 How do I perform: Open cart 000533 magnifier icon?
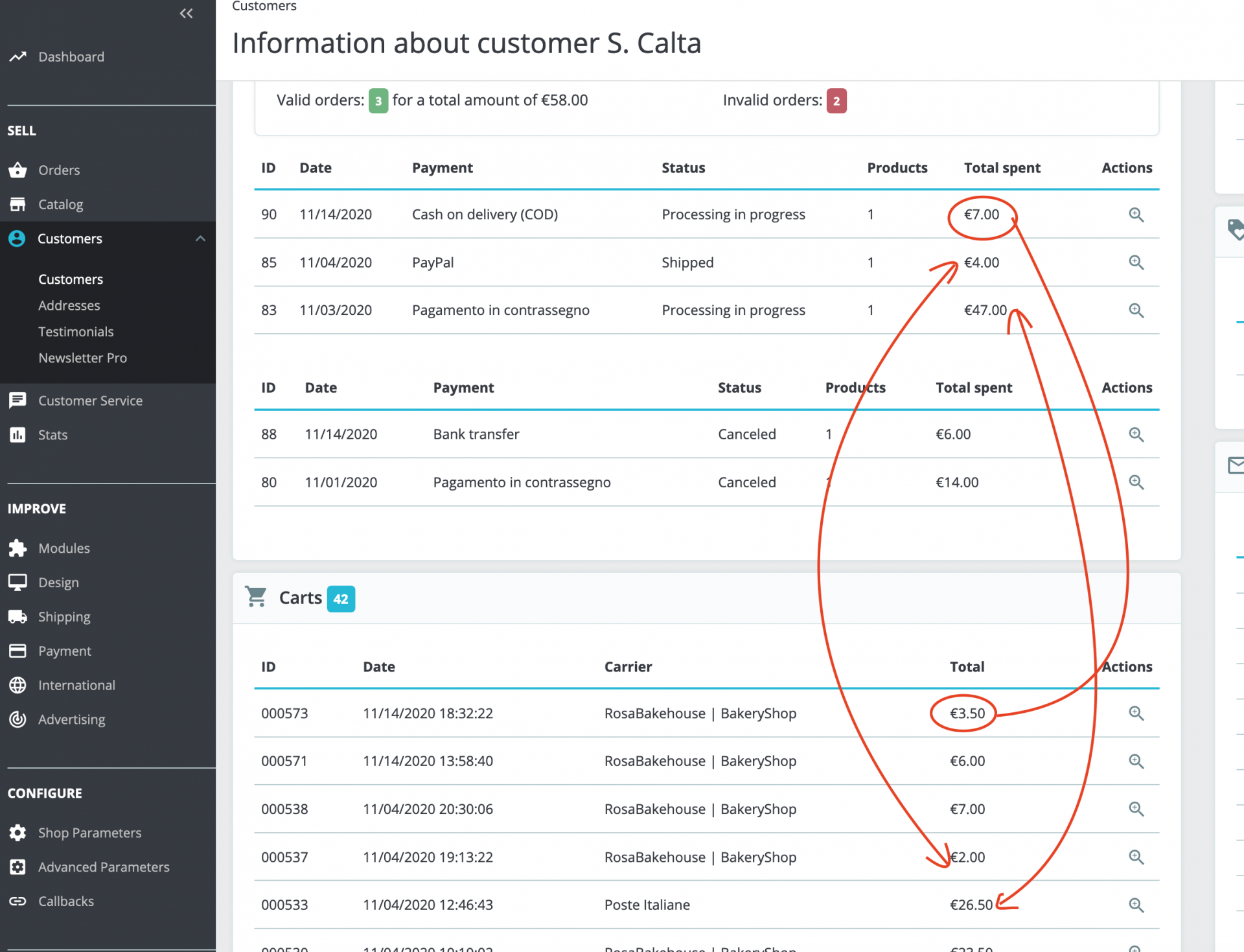[1136, 905]
